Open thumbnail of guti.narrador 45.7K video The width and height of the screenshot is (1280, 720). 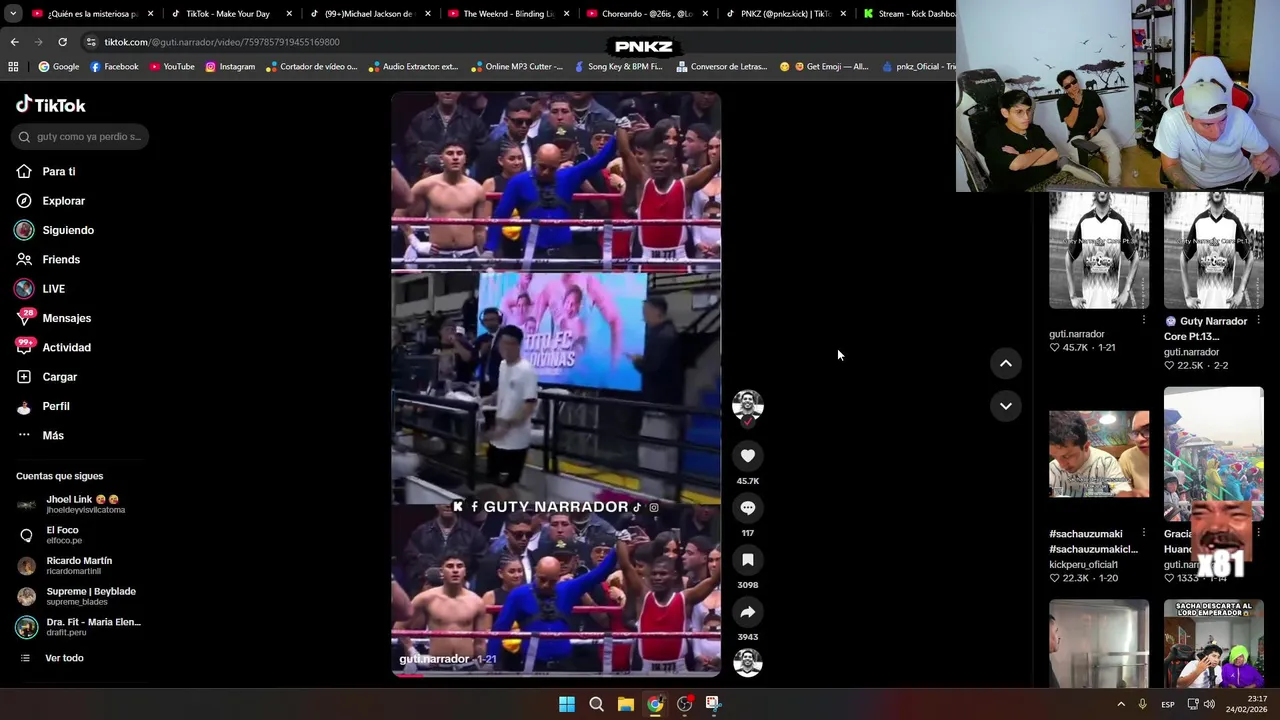(x=1099, y=251)
